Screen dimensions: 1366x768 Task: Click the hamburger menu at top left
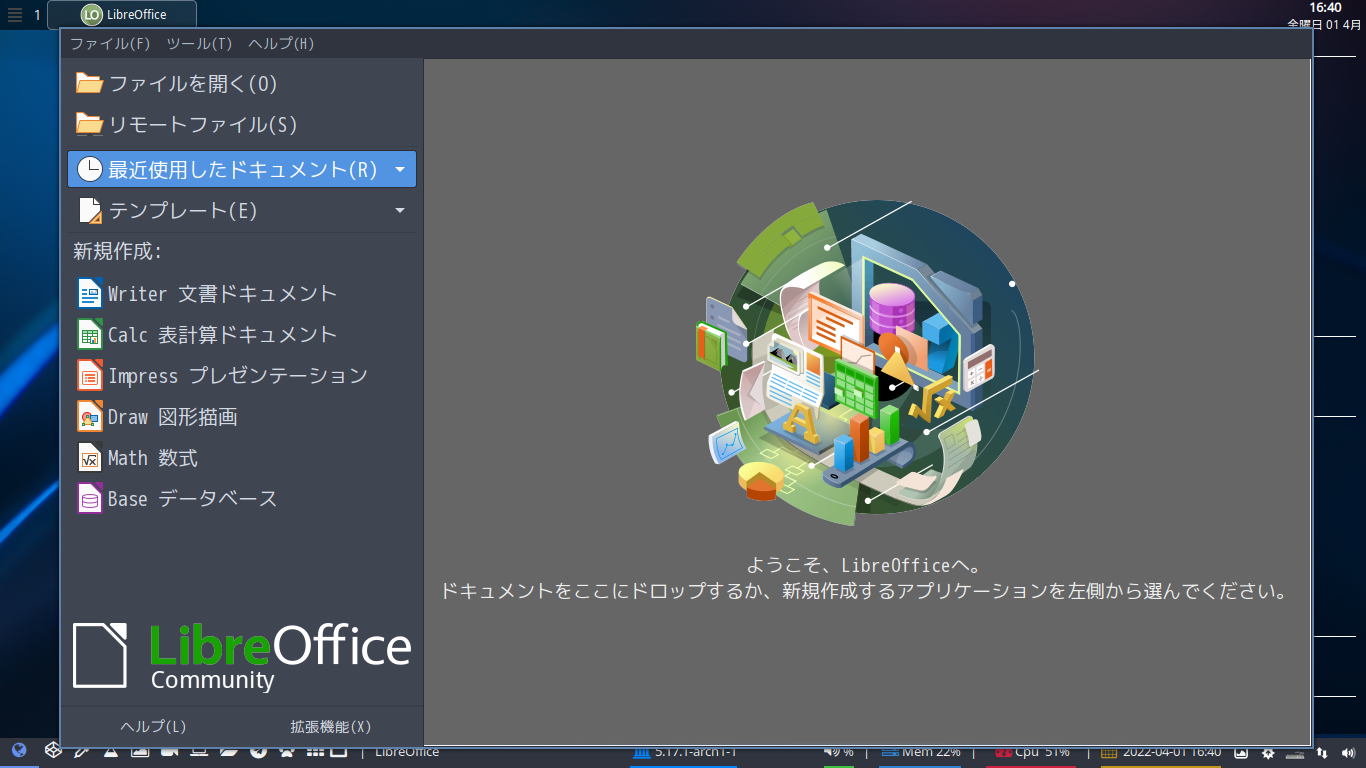(14, 14)
